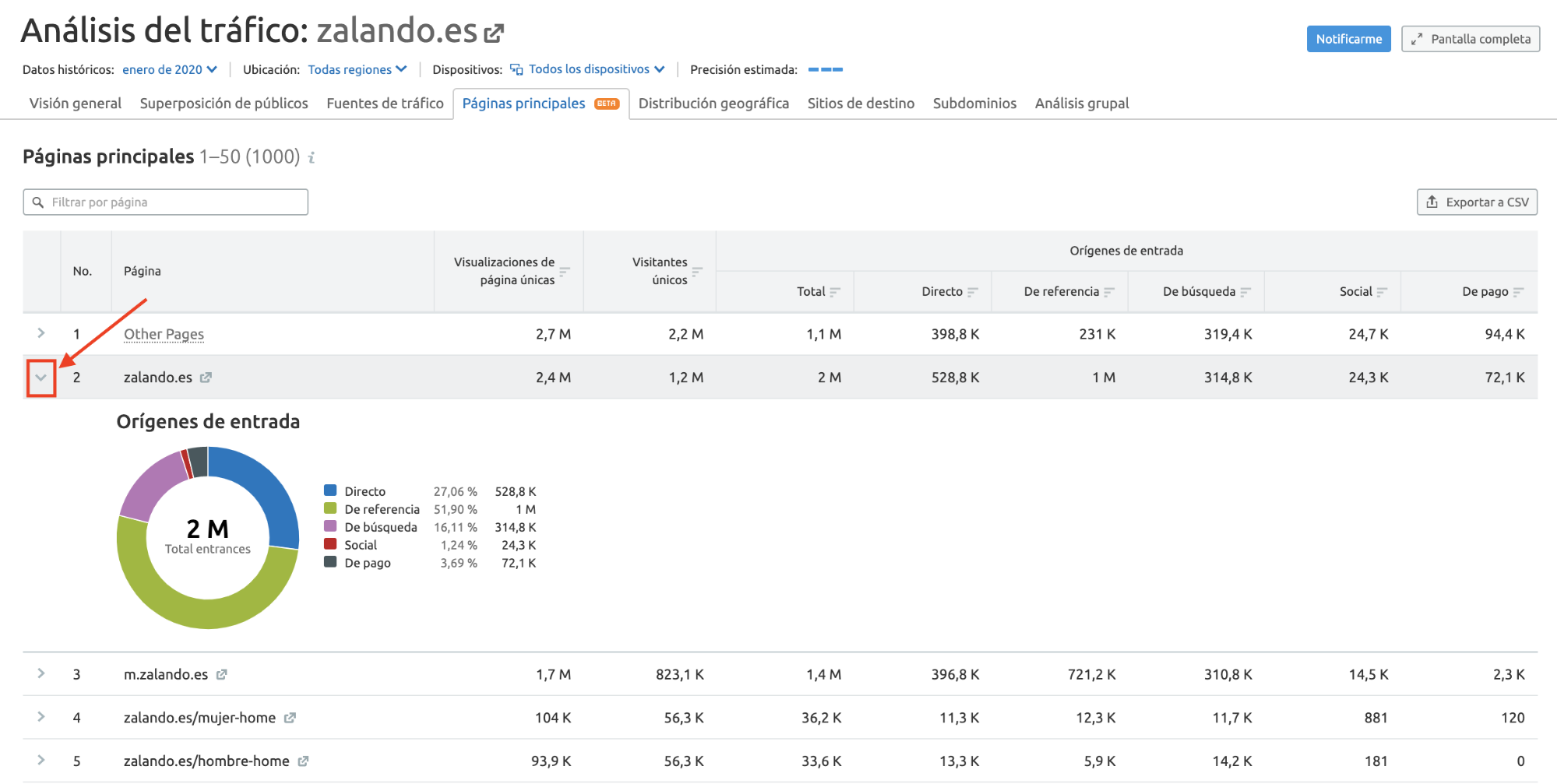The height and width of the screenshot is (784, 1557).
Task: Click the De pago dark legend swatch
Action: (x=330, y=562)
